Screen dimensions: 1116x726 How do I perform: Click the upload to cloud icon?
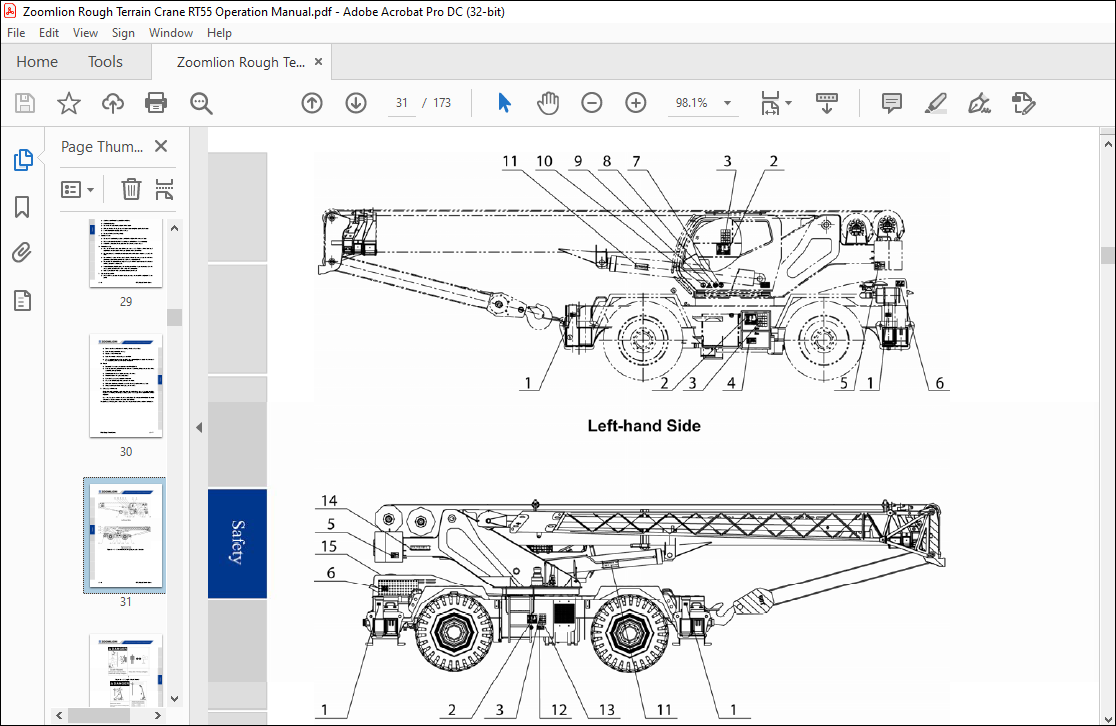click(x=112, y=103)
